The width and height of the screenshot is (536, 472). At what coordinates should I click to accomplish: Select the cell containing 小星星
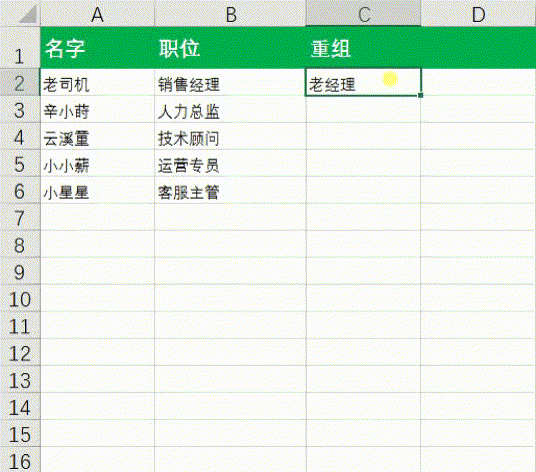coord(97,190)
